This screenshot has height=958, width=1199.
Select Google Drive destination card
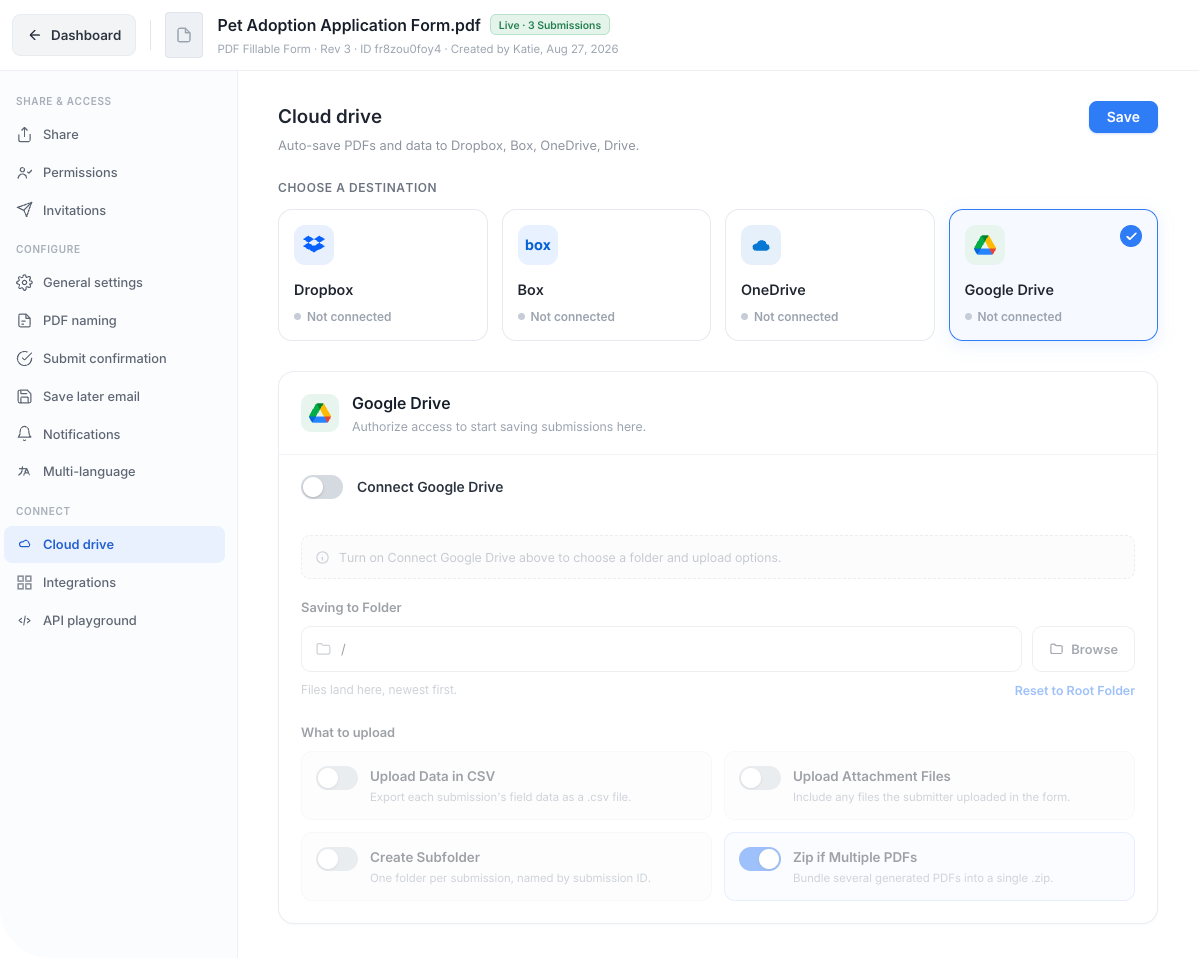pyautogui.click(x=1053, y=275)
